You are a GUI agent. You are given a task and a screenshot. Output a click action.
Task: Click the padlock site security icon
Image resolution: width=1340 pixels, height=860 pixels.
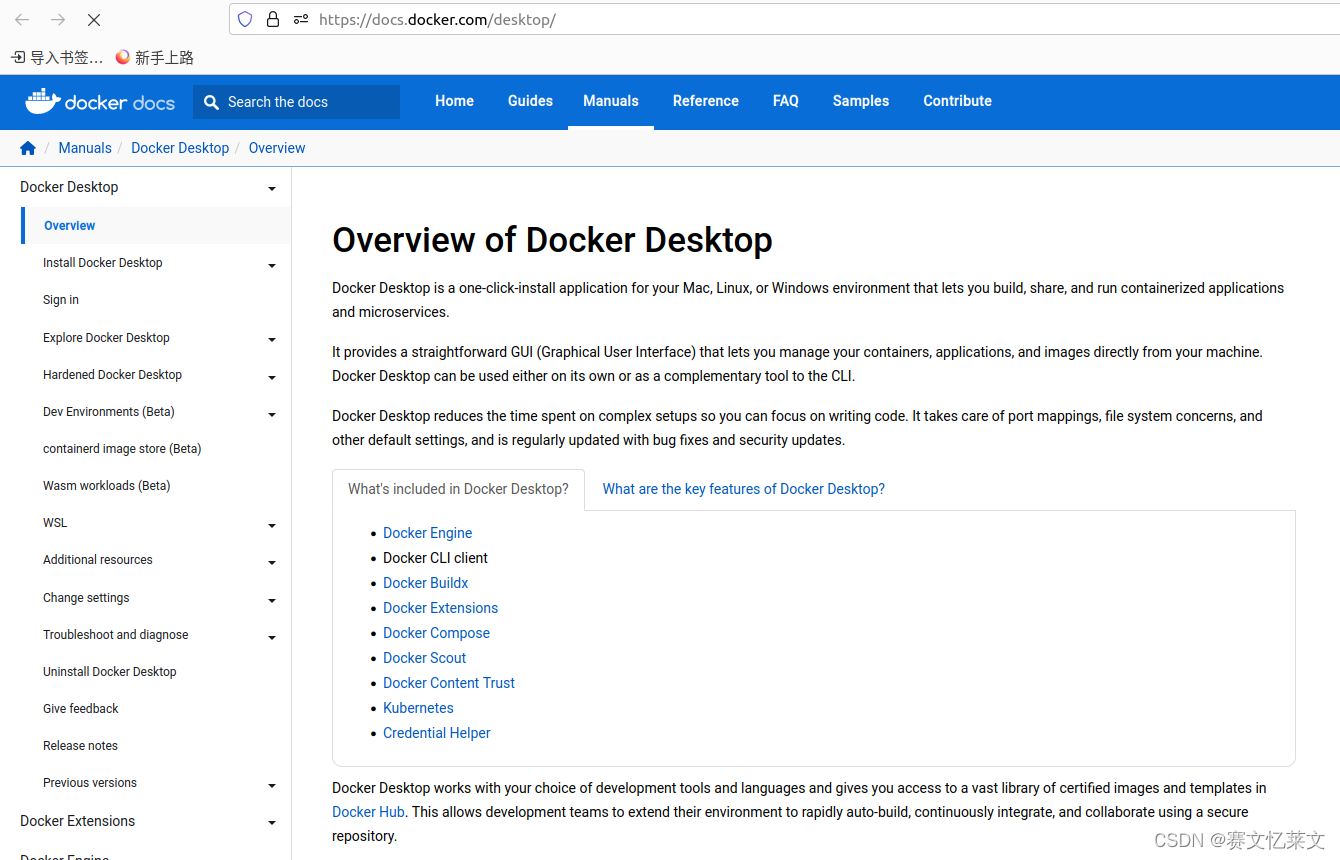coord(272,19)
